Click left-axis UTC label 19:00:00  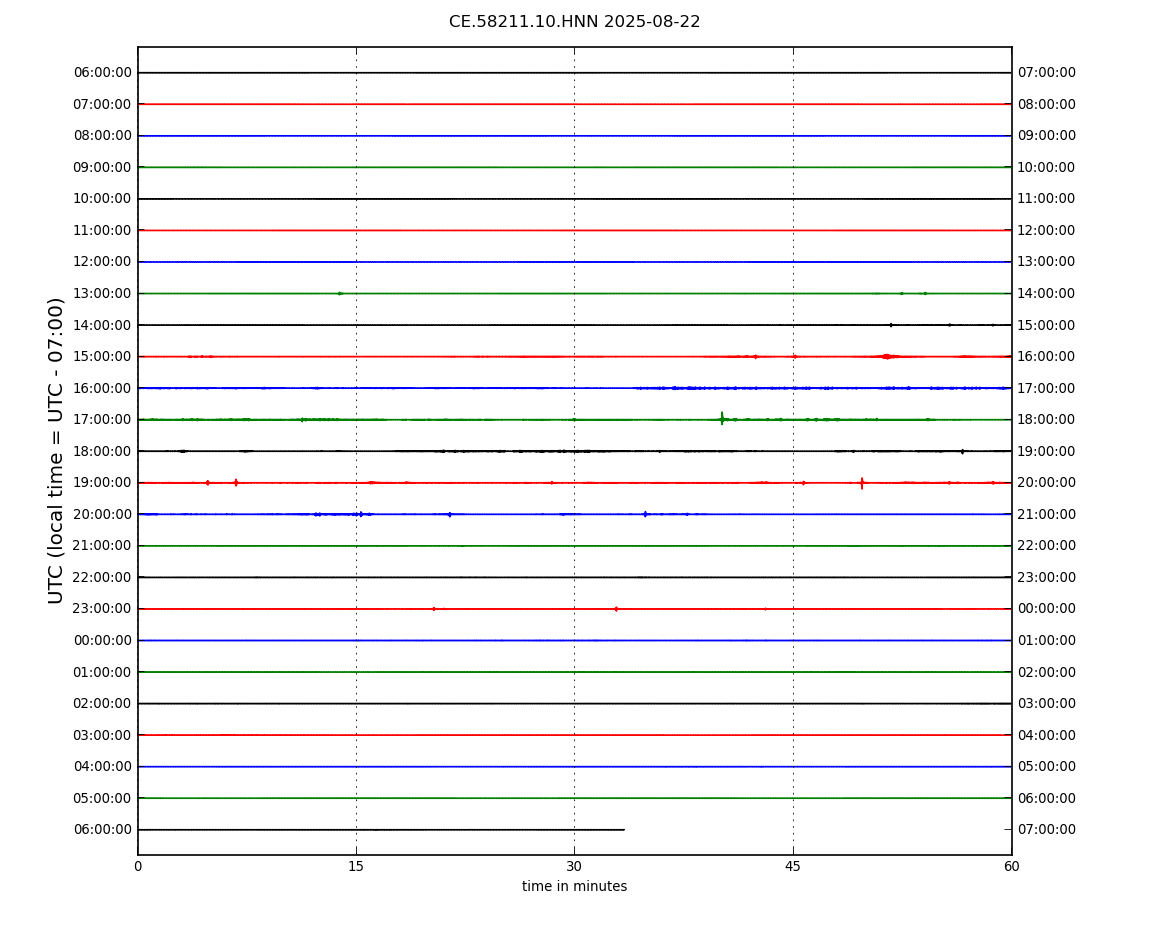point(102,483)
